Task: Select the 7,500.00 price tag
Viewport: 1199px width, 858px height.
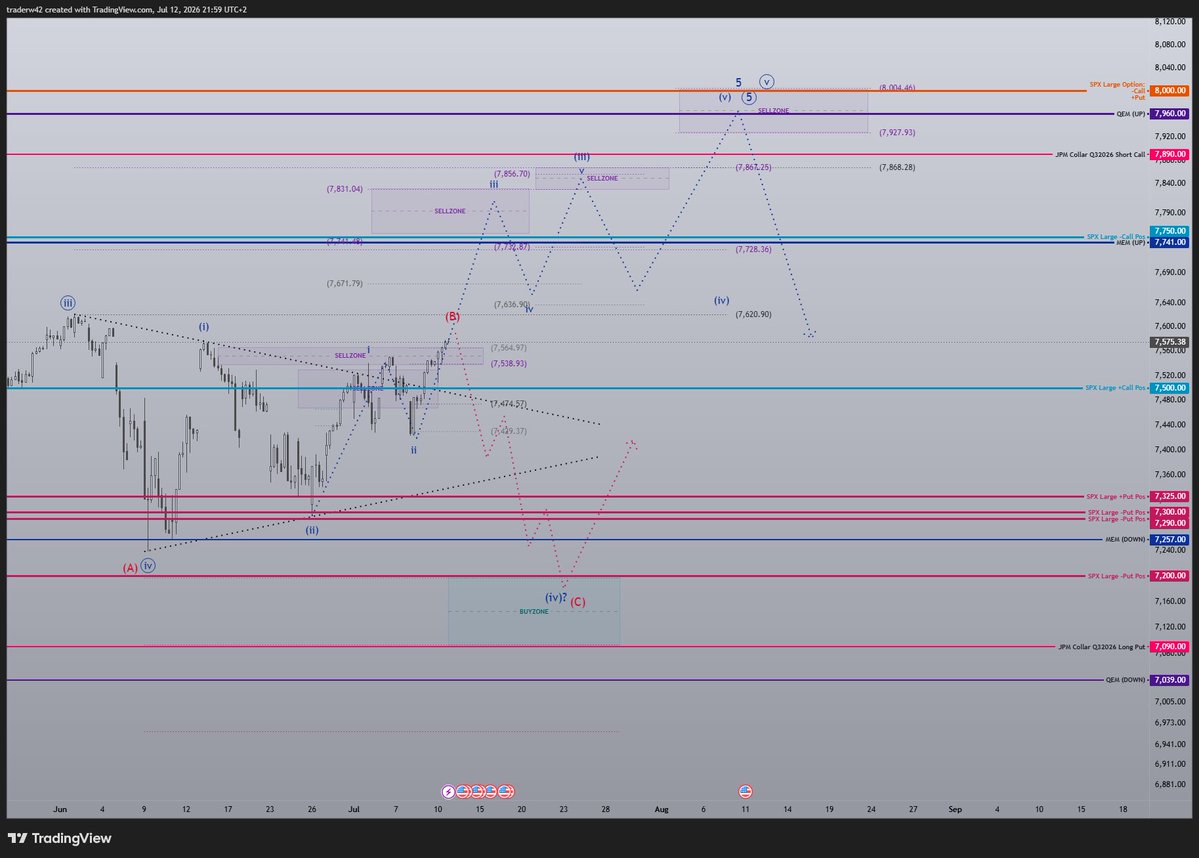Action: [1170, 388]
